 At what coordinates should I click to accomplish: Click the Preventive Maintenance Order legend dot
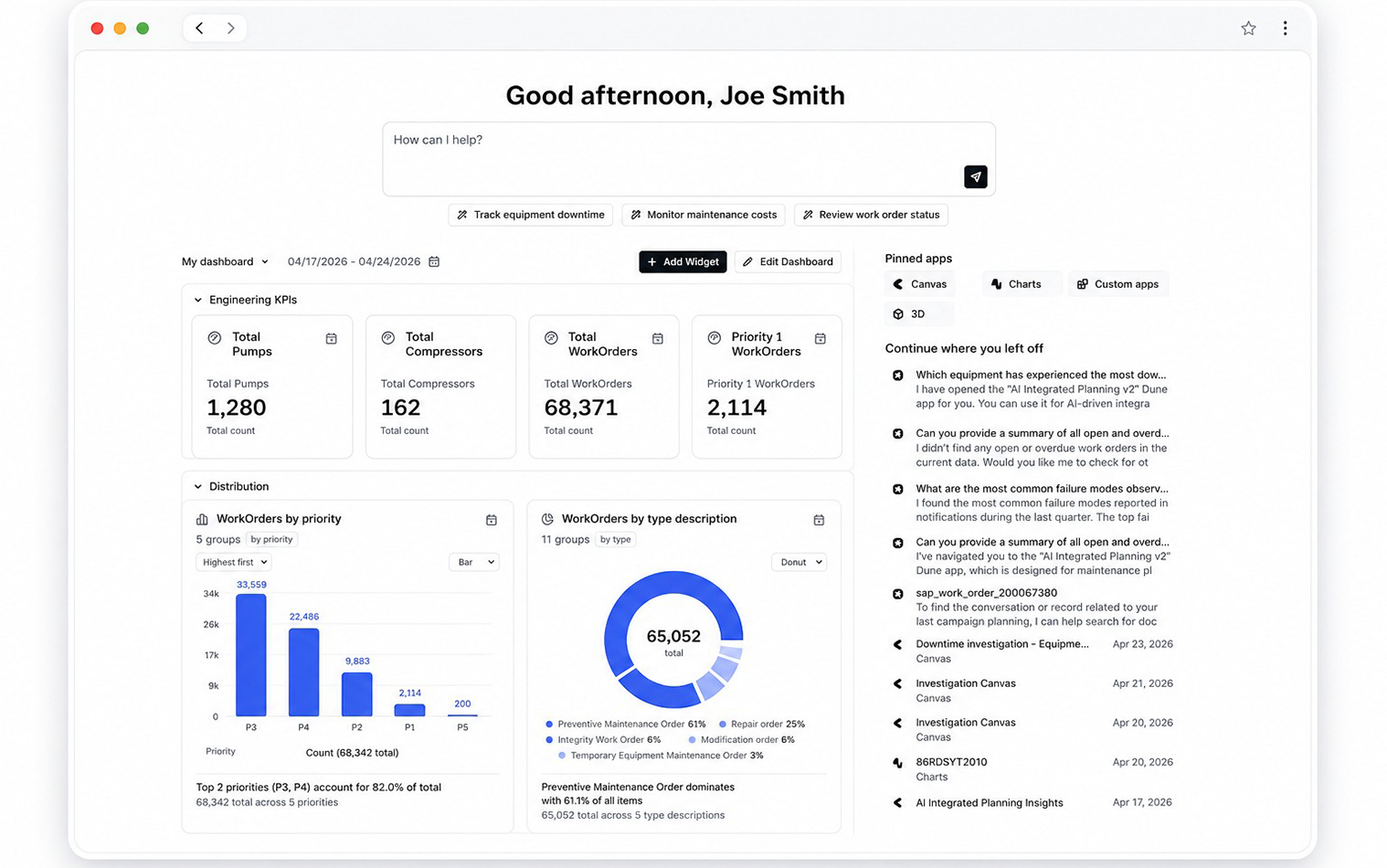[x=549, y=724]
